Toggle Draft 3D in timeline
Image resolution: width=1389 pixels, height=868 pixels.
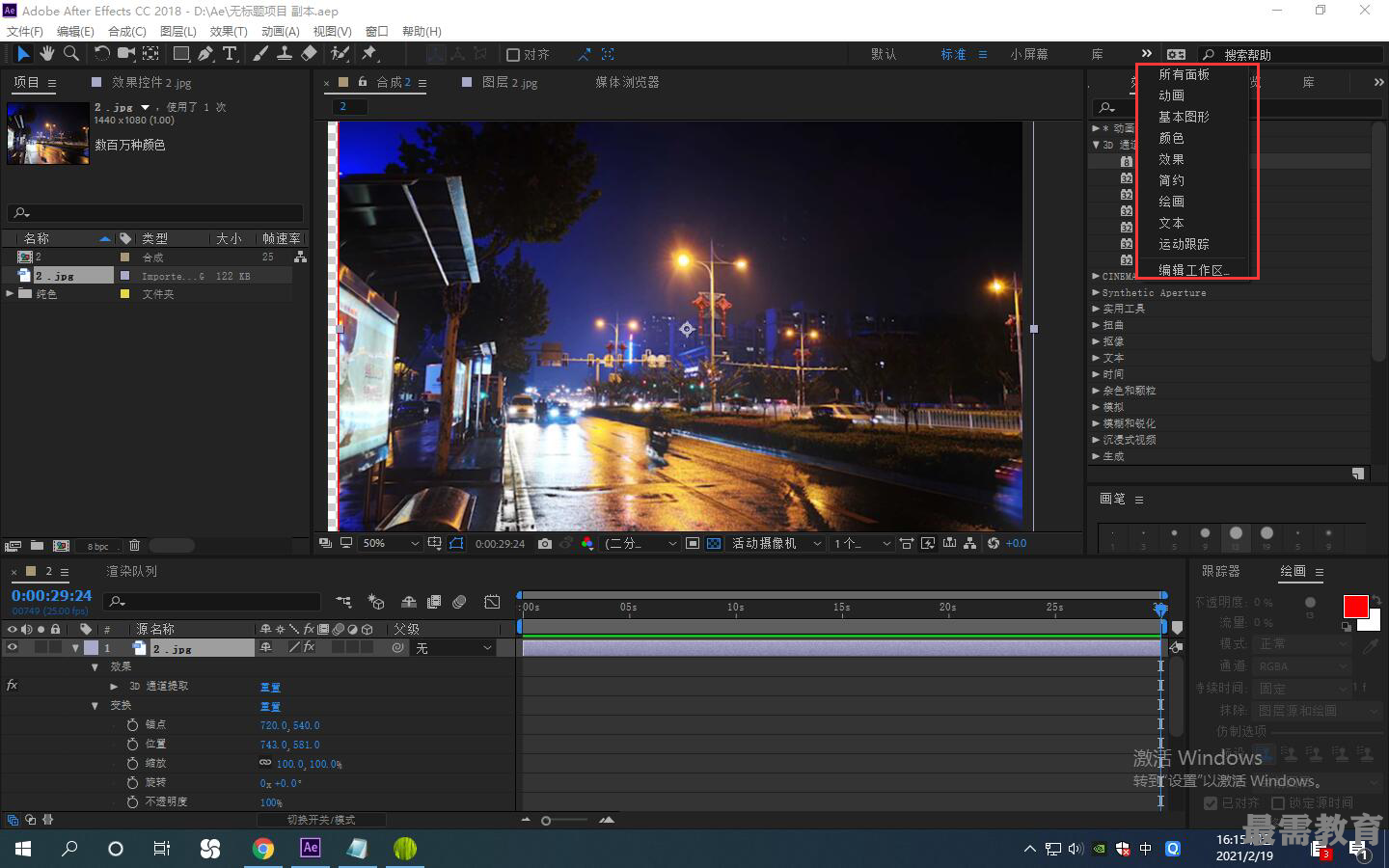[376, 602]
